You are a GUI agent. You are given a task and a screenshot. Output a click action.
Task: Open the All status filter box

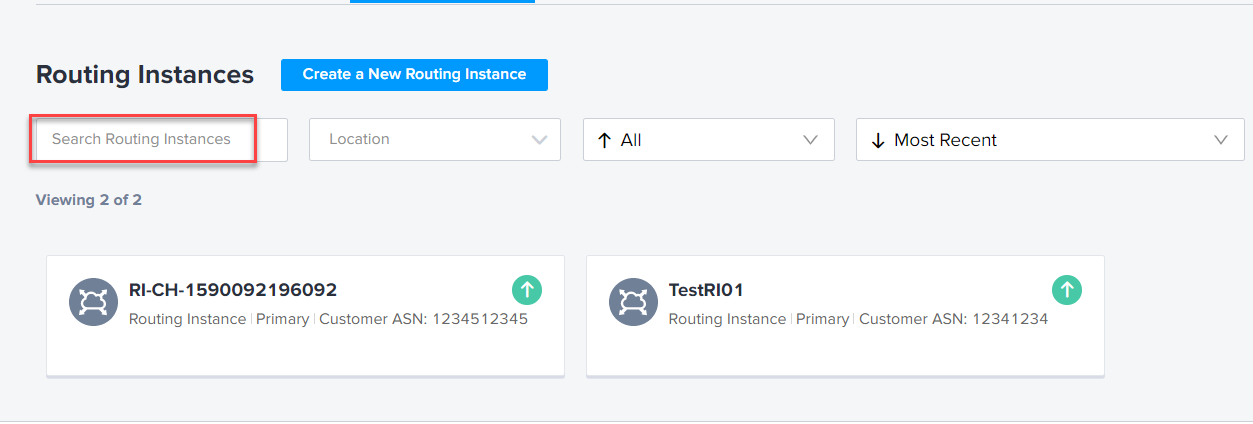709,140
